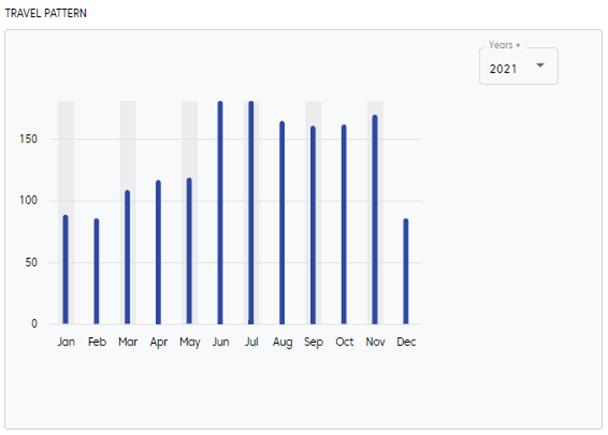Click the September bar
The width and height of the screenshot is (608, 435).
click(x=313, y=225)
